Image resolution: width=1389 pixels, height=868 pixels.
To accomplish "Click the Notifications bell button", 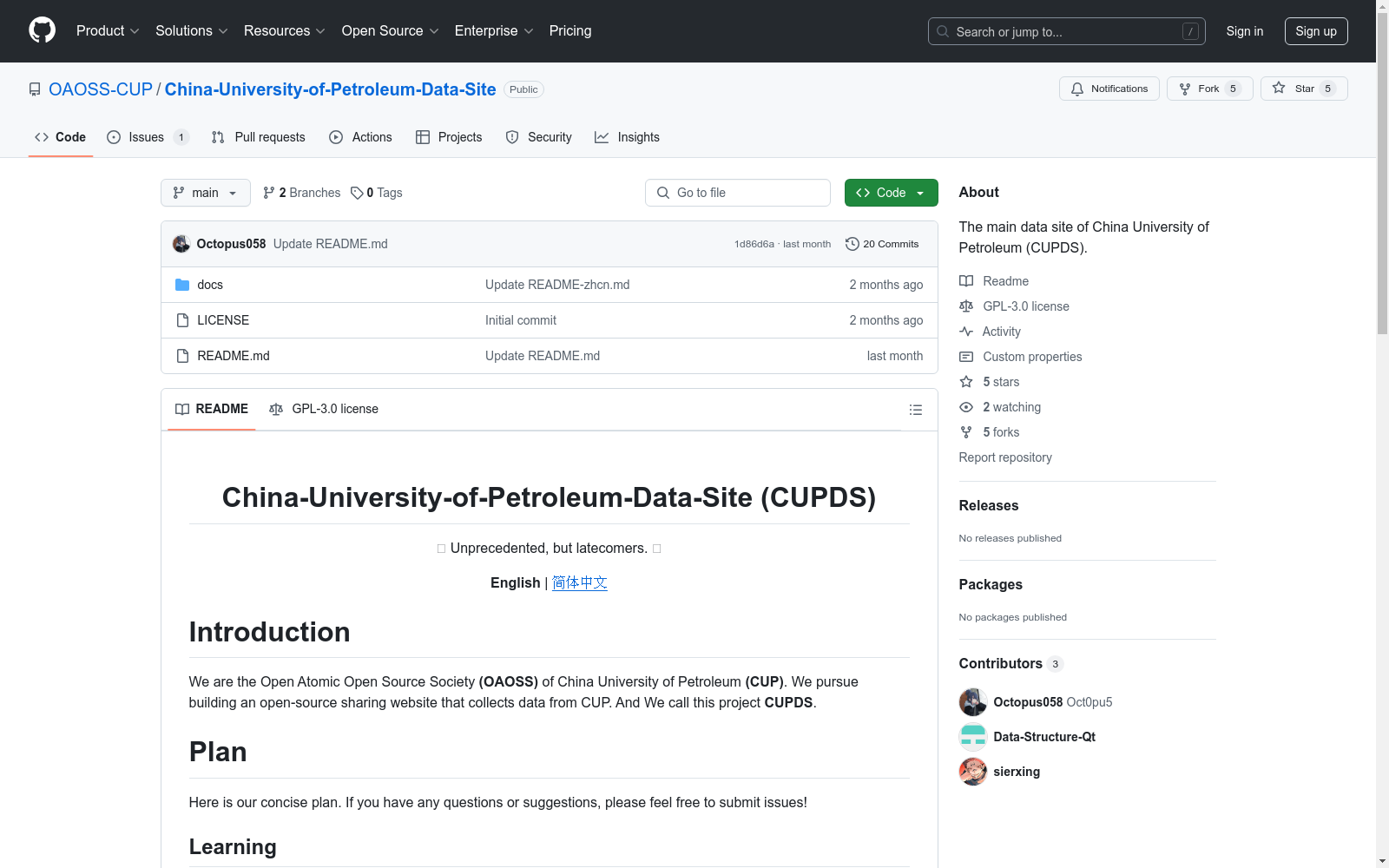I will coord(1109,89).
